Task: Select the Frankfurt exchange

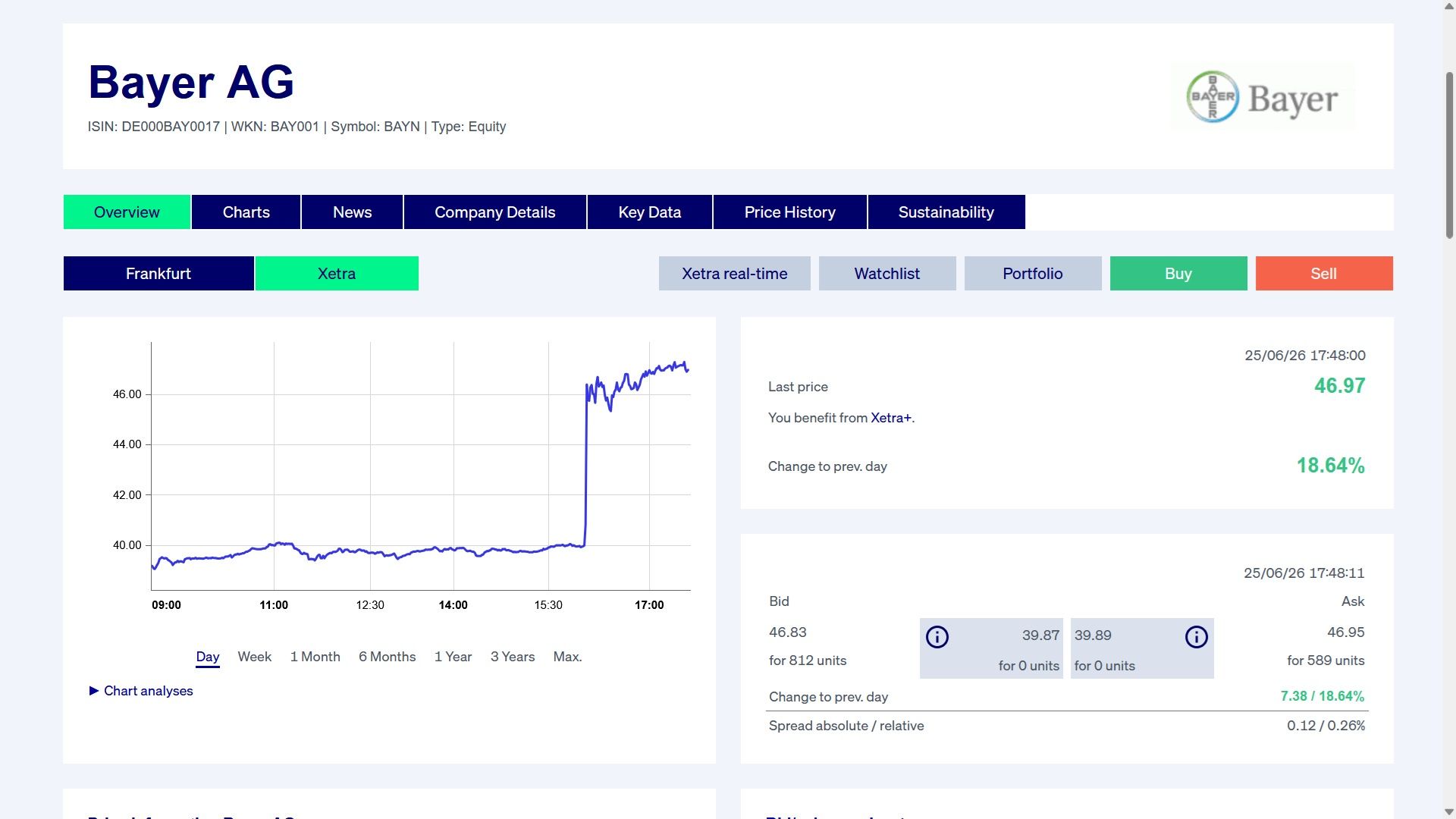Action: click(158, 274)
